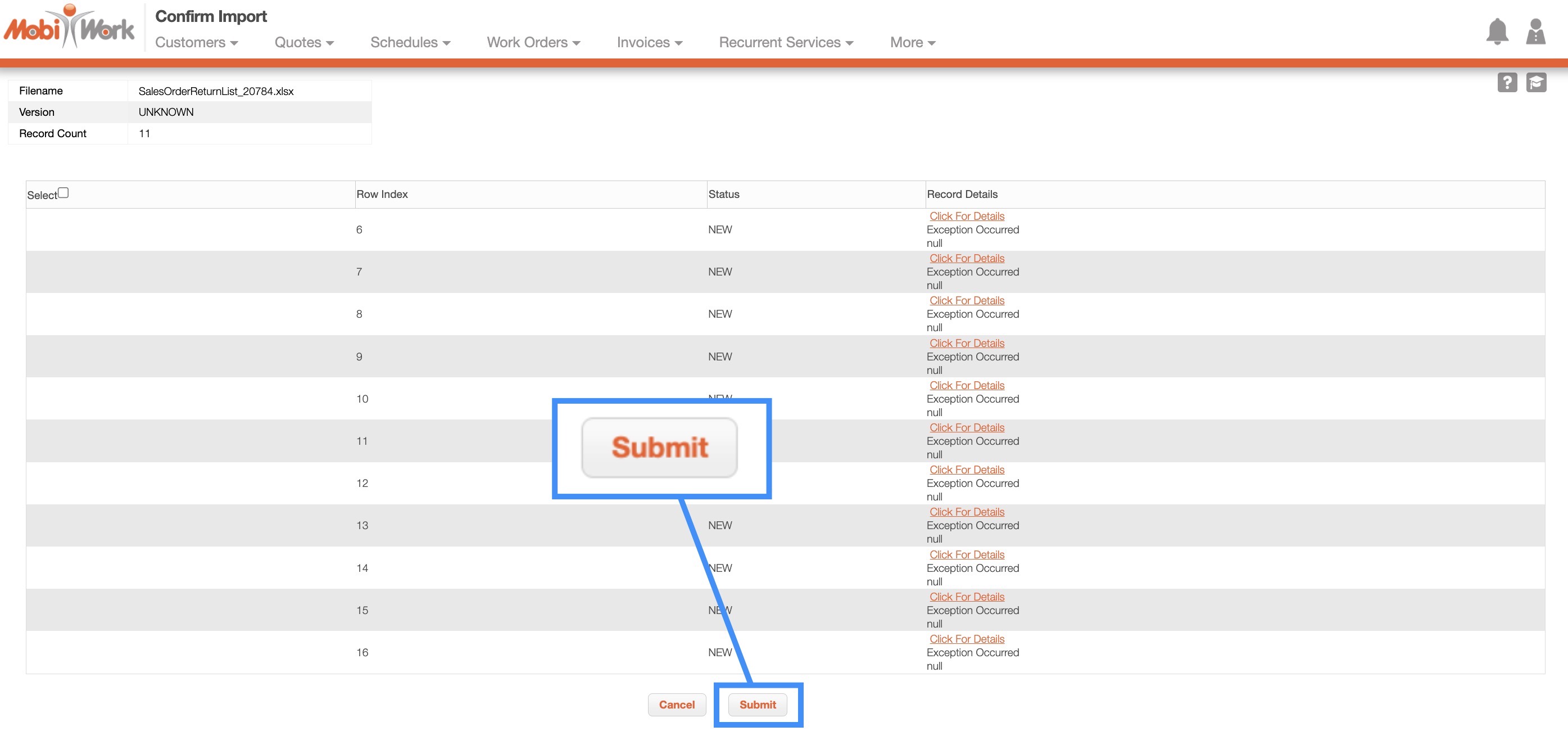This screenshot has width=1568, height=749.
Task: Expand the Customers dropdown menu
Action: pyautogui.click(x=196, y=42)
